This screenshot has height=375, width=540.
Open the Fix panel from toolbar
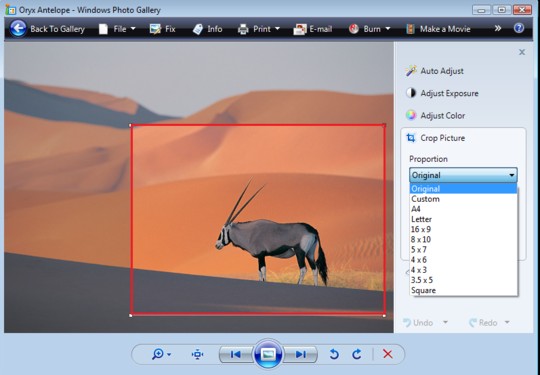[x=163, y=29]
